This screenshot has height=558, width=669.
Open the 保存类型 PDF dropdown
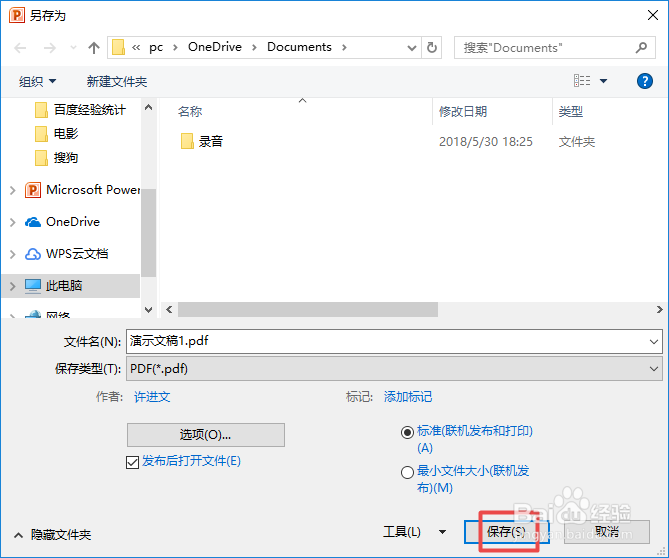pyautogui.click(x=394, y=369)
